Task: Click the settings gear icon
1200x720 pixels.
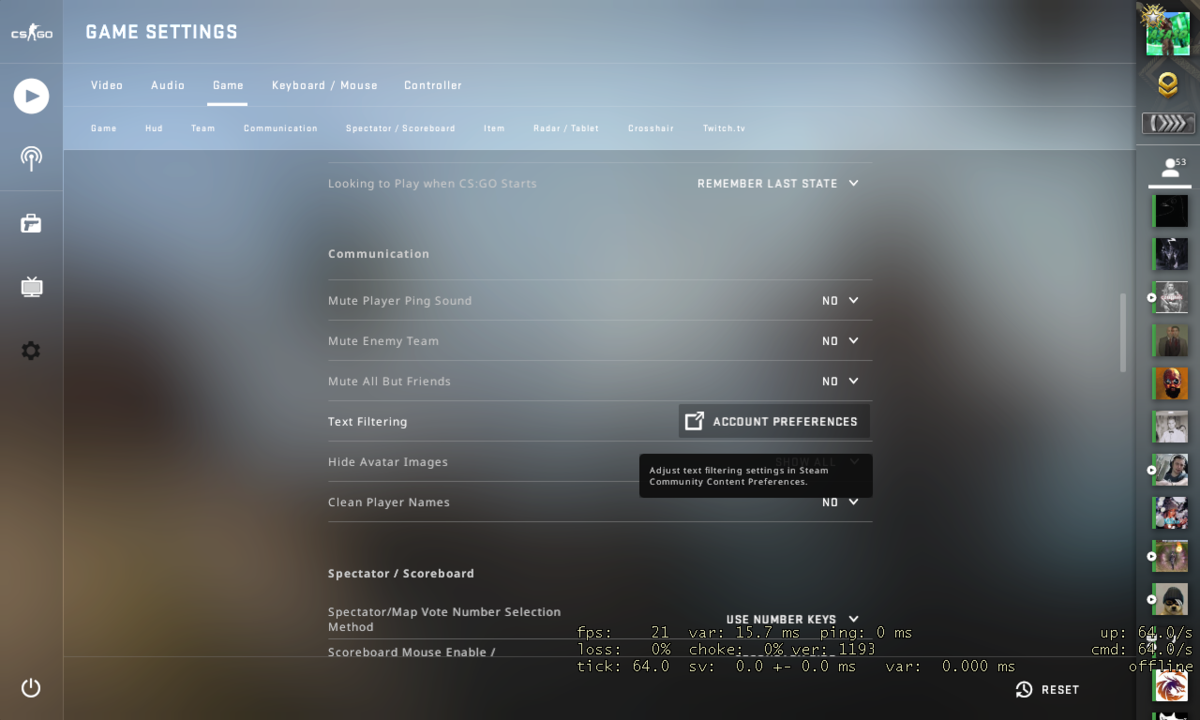Action: (x=31, y=351)
